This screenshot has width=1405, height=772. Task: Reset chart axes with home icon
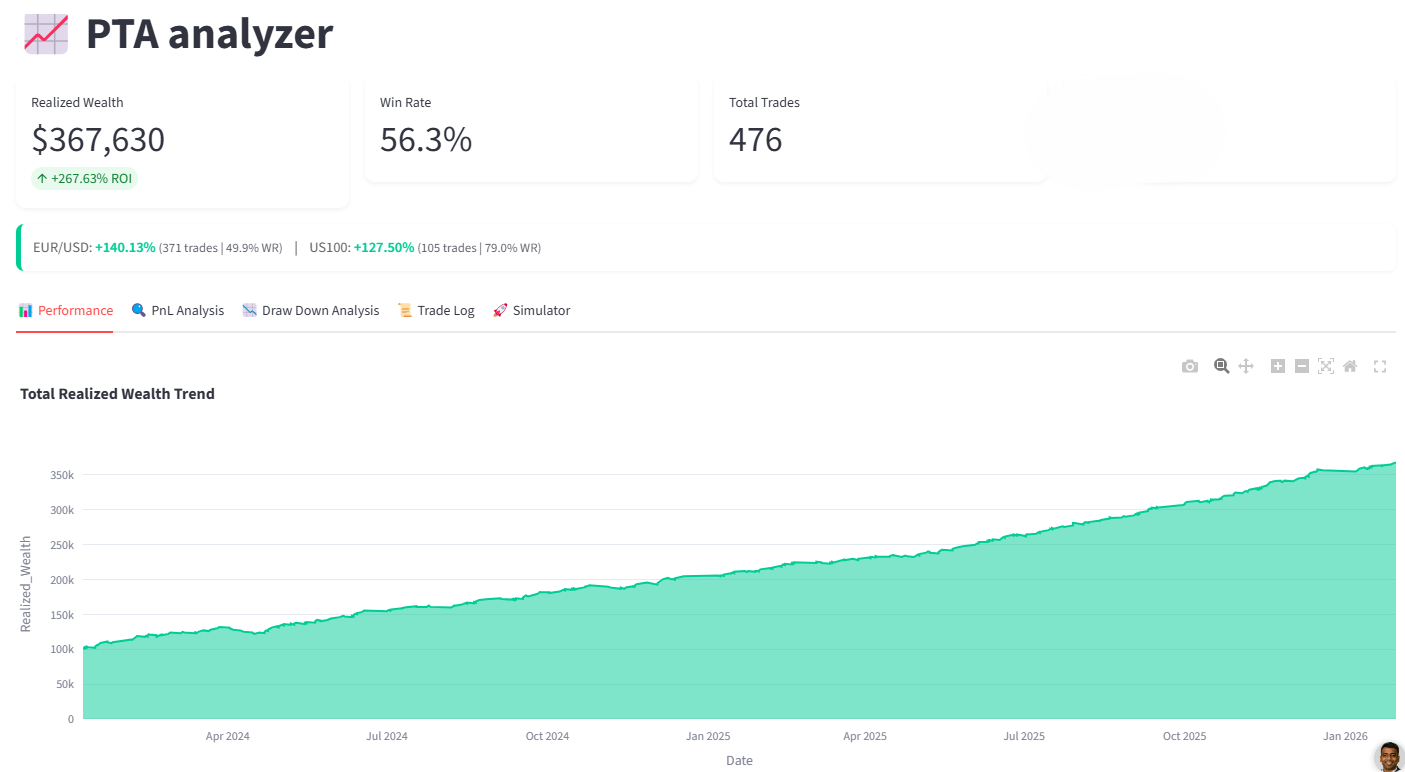tap(1350, 366)
